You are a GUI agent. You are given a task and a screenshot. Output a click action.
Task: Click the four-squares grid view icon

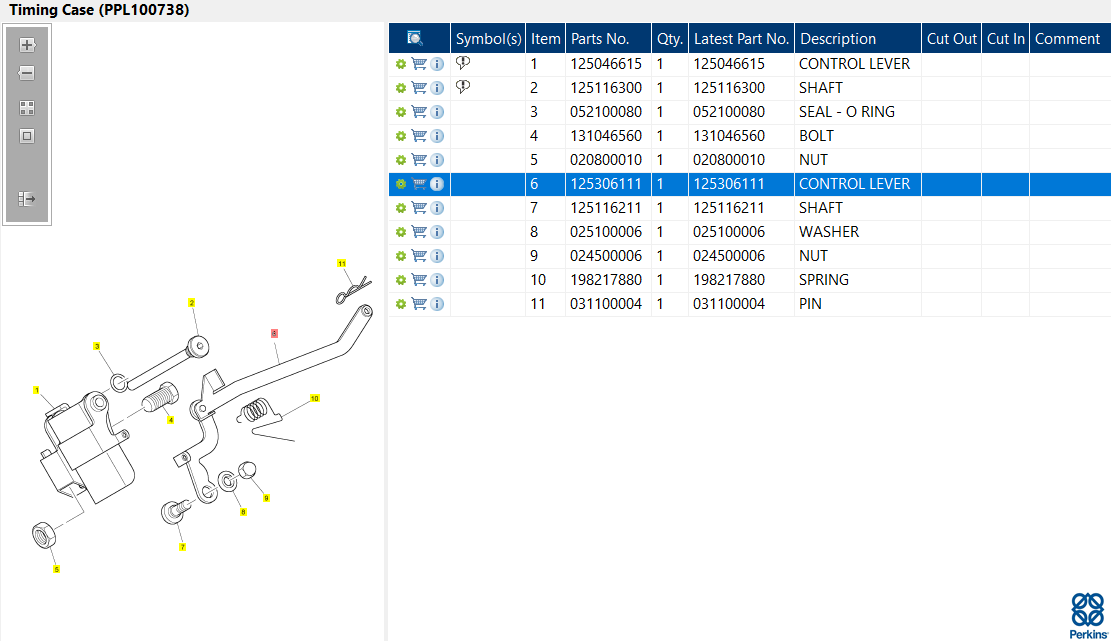point(27,108)
